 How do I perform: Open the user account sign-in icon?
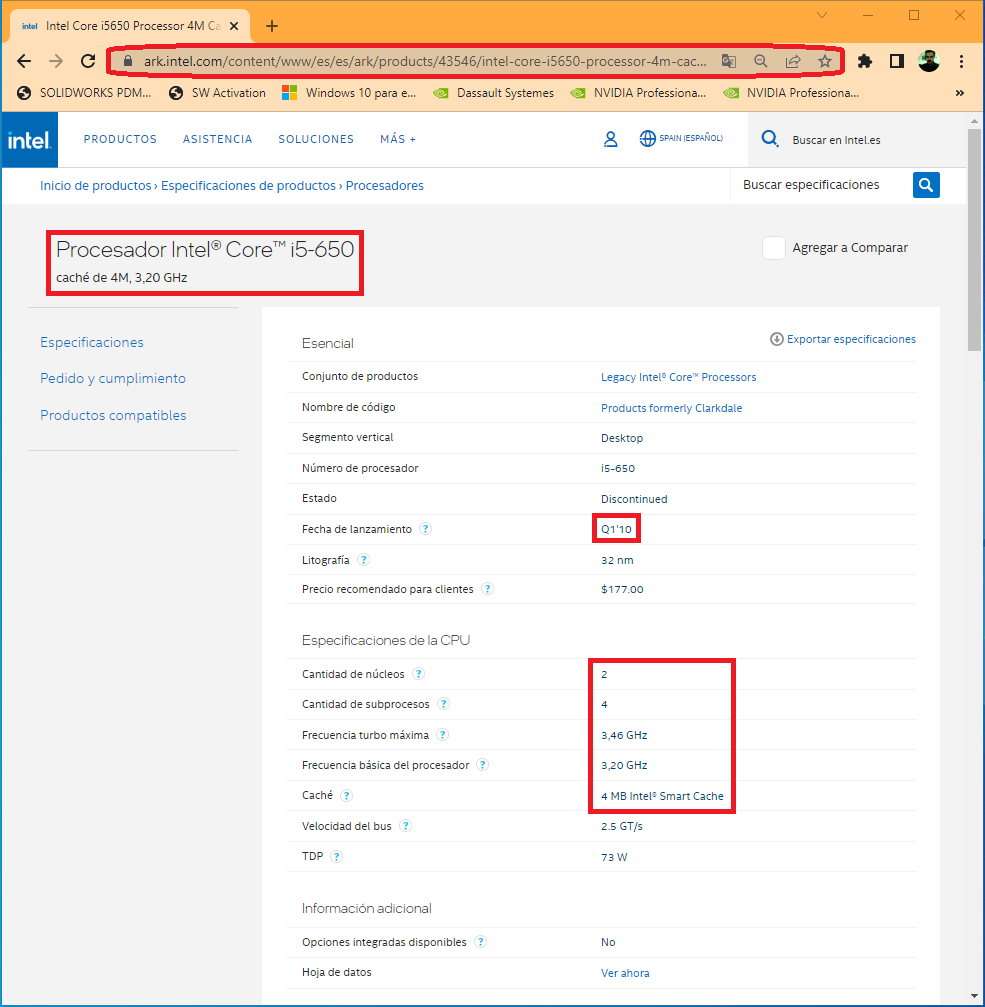pos(611,139)
